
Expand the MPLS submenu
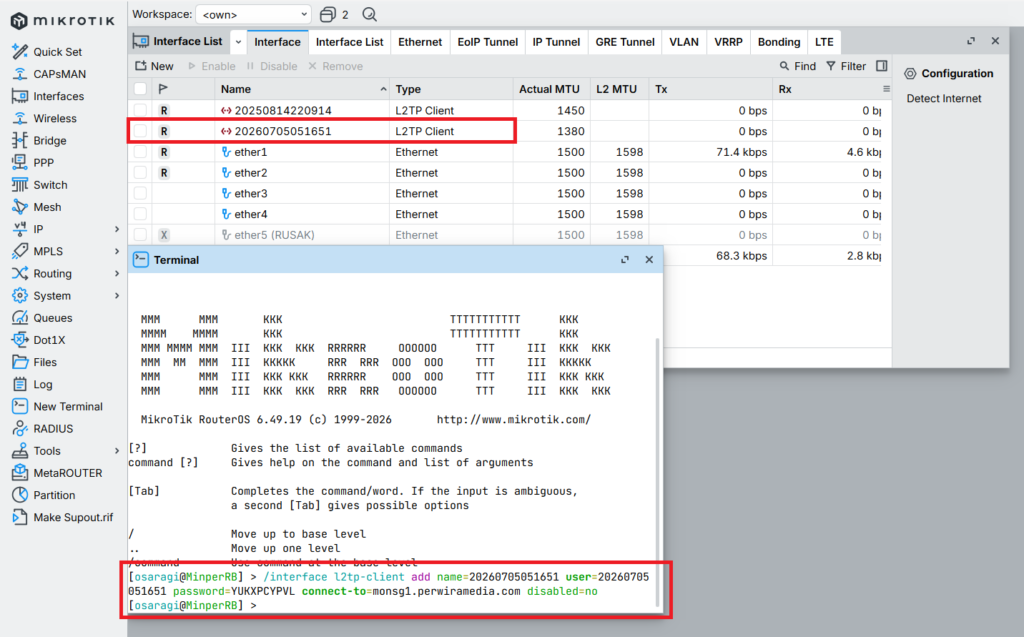click(x=117, y=252)
